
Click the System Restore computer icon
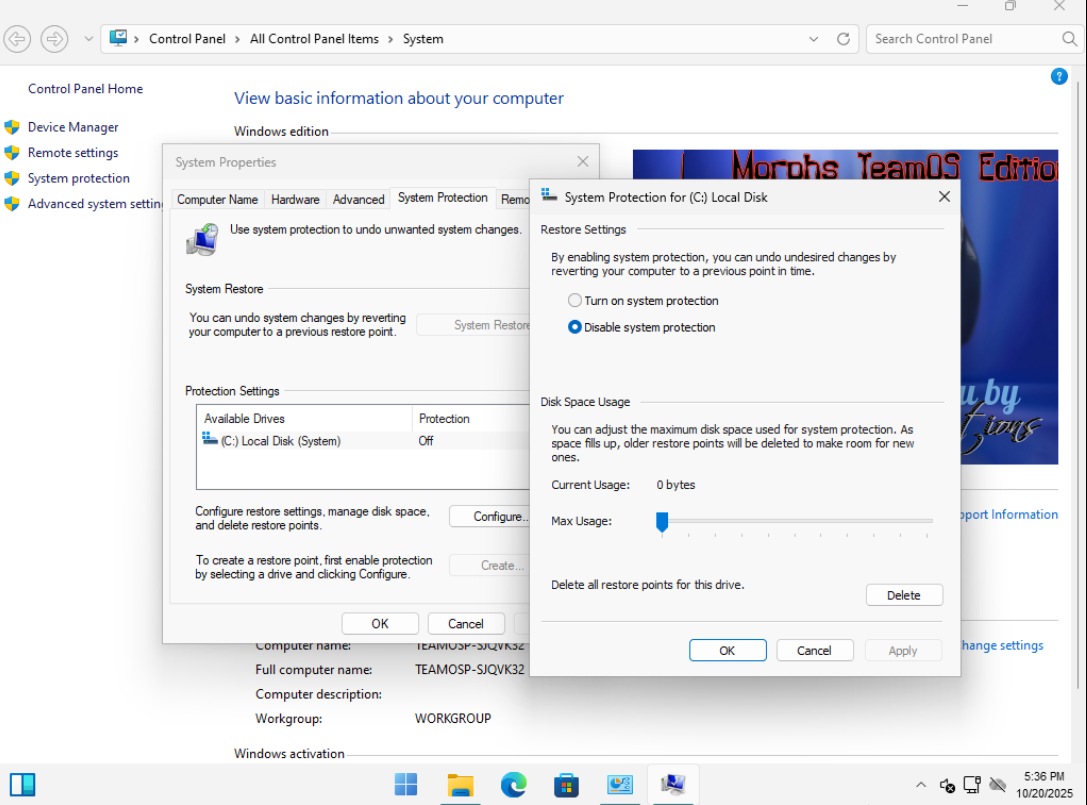point(203,240)
